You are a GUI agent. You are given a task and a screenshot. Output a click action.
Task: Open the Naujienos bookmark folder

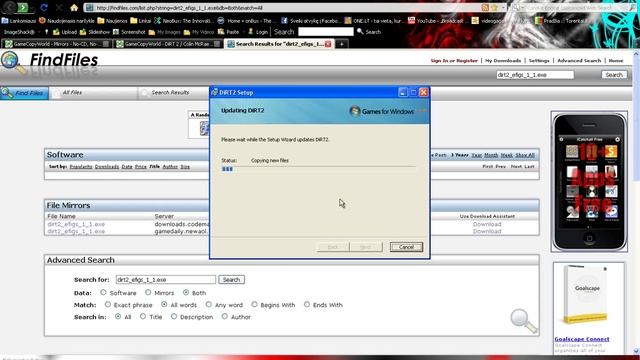pos(112,20)
